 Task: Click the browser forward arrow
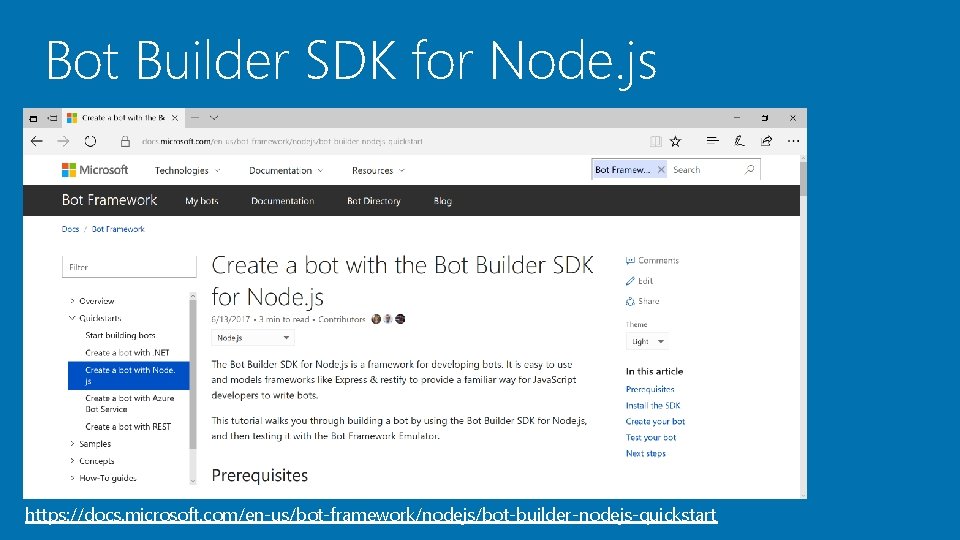63,141
